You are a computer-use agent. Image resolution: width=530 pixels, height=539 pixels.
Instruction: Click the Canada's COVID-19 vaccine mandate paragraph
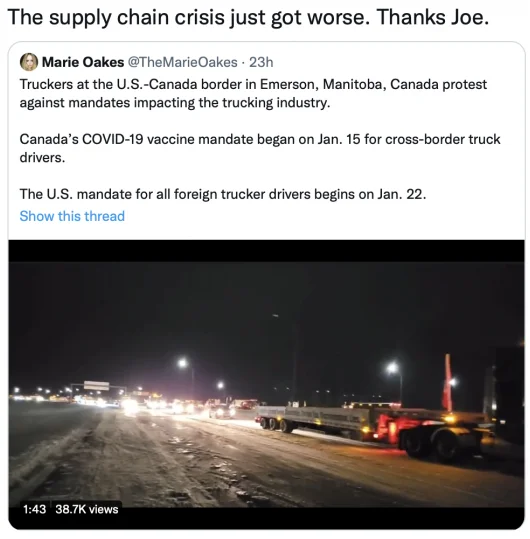[260, 148]
